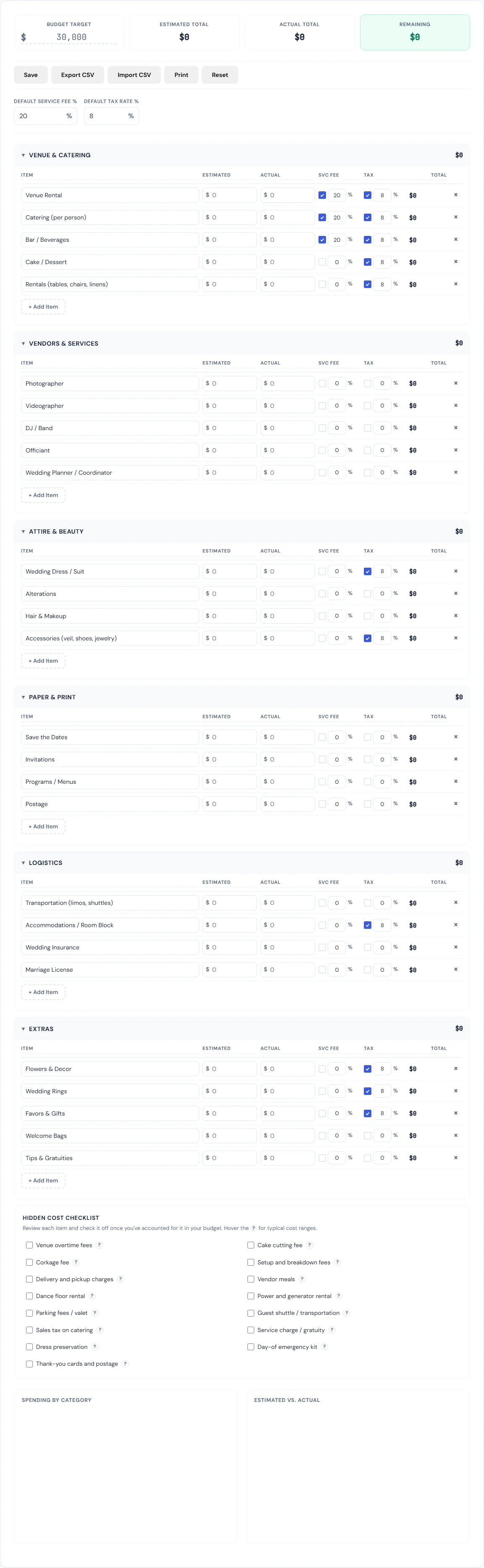484x1568 pixels.
Task: Click the Default Tax Rate input
Action: 106,116
